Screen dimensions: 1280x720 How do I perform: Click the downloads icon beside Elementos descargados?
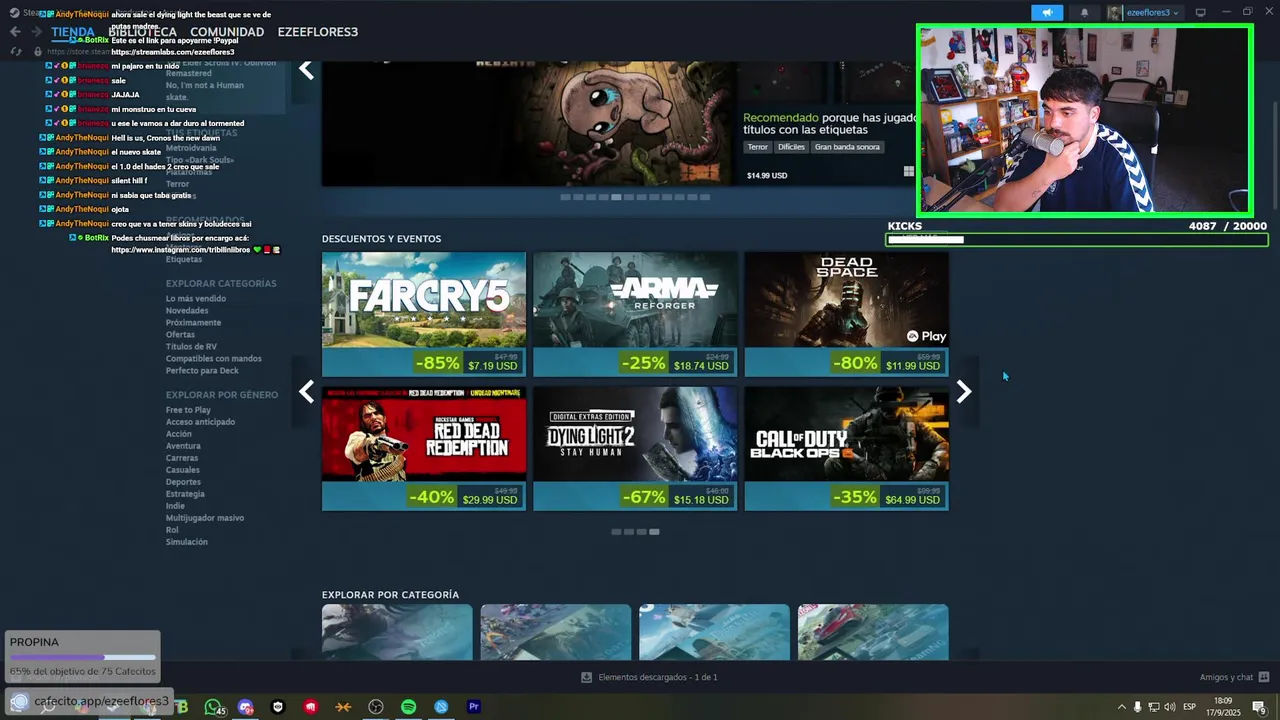pyautogui.click(x=586, y=677)
